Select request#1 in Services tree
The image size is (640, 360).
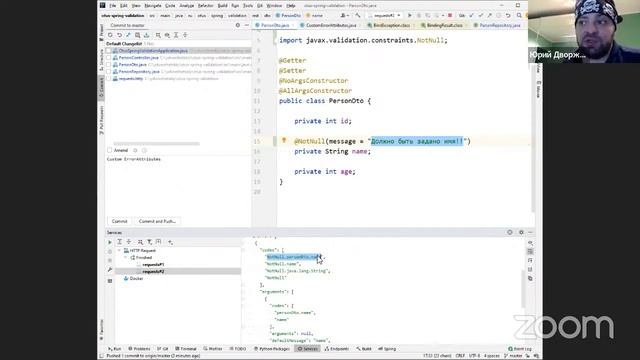pos(153,264)
